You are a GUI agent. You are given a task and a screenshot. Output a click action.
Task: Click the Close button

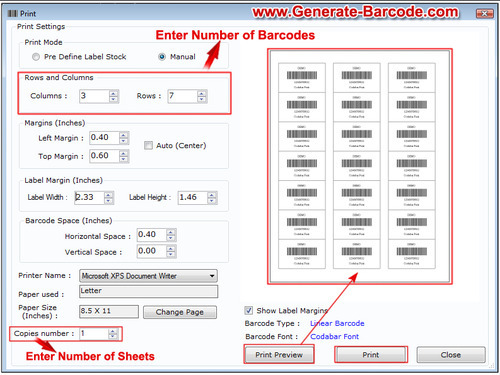[451, 355]
